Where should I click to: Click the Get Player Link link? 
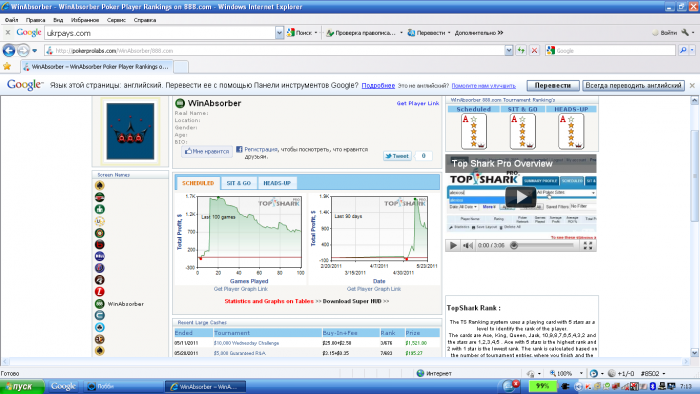(418, 103)
